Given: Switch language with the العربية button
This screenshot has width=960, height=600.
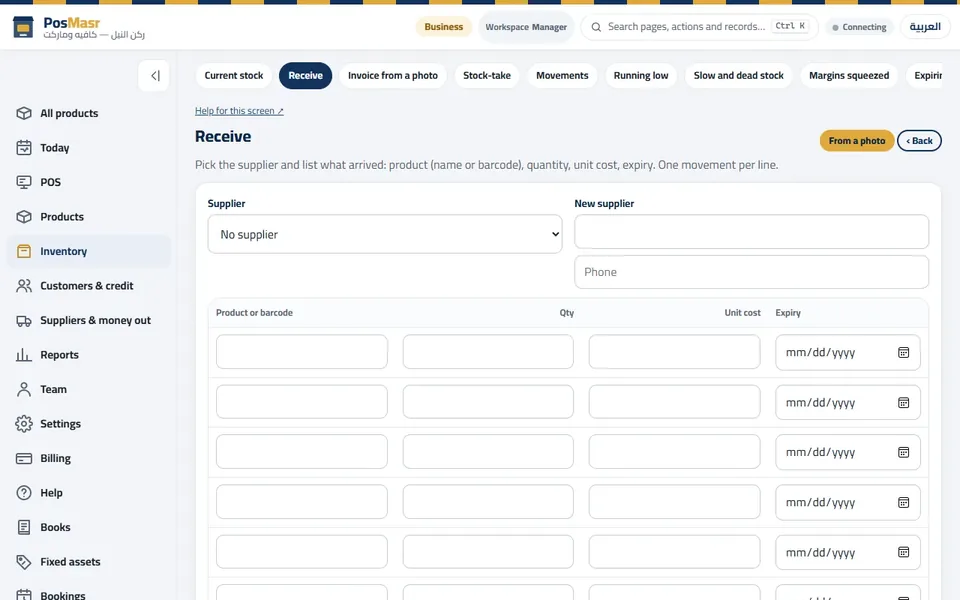Looking at the screenshot, I should [x=925, y=27].
